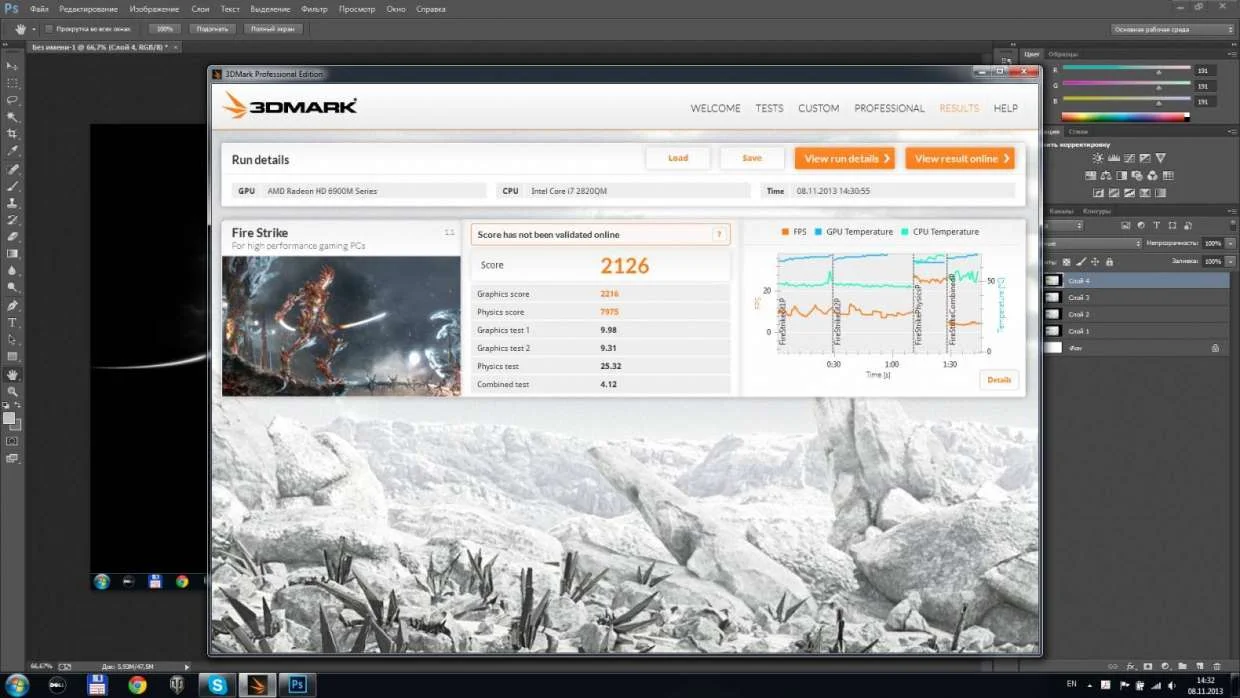1240x698 pixels.
Task: Select the Brush tool
Action: click(13, 186)
